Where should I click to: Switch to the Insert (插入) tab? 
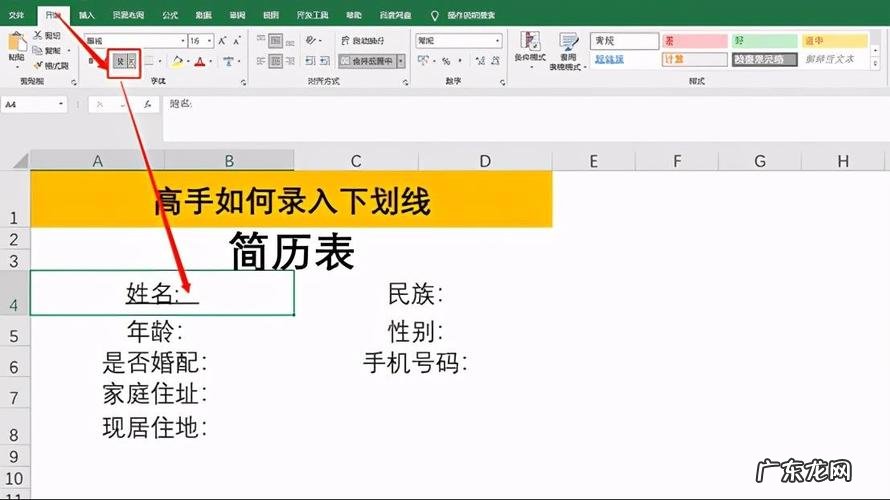coord(87,16)
